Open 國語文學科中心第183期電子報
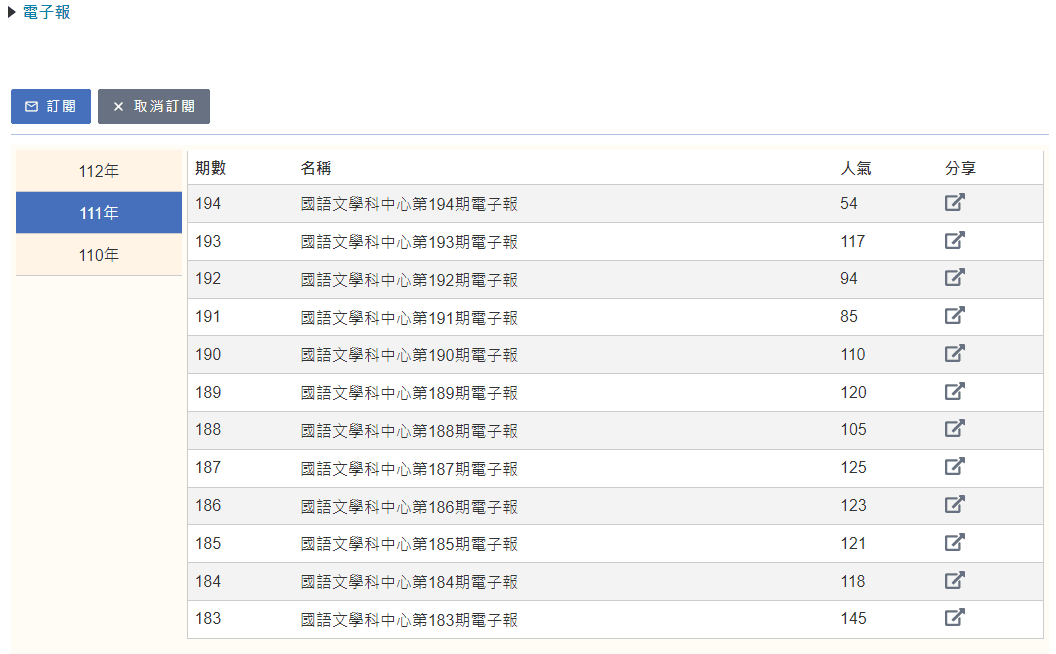This screenshot has width=1056, height=654. click(409, 619)
